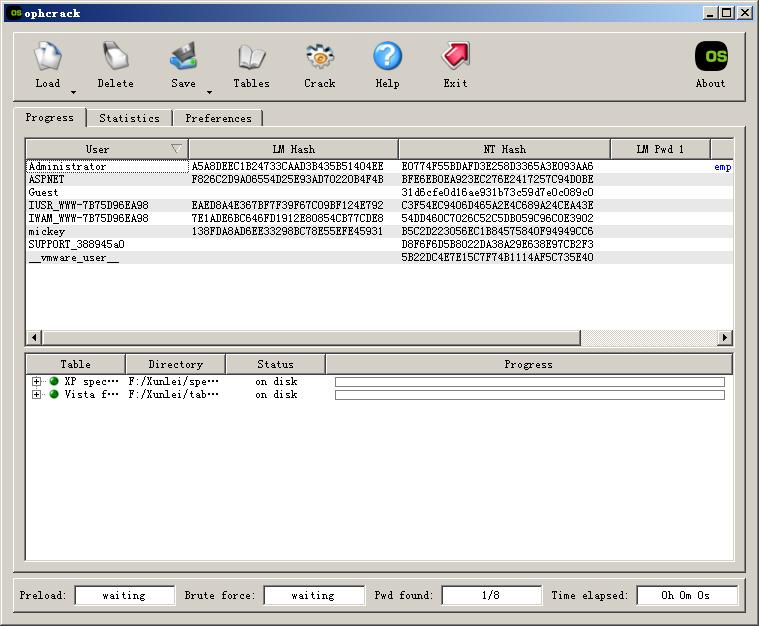Click the Load toolbar icon
759x626 pixels.
pyautogui.click(x=47, y=56)
